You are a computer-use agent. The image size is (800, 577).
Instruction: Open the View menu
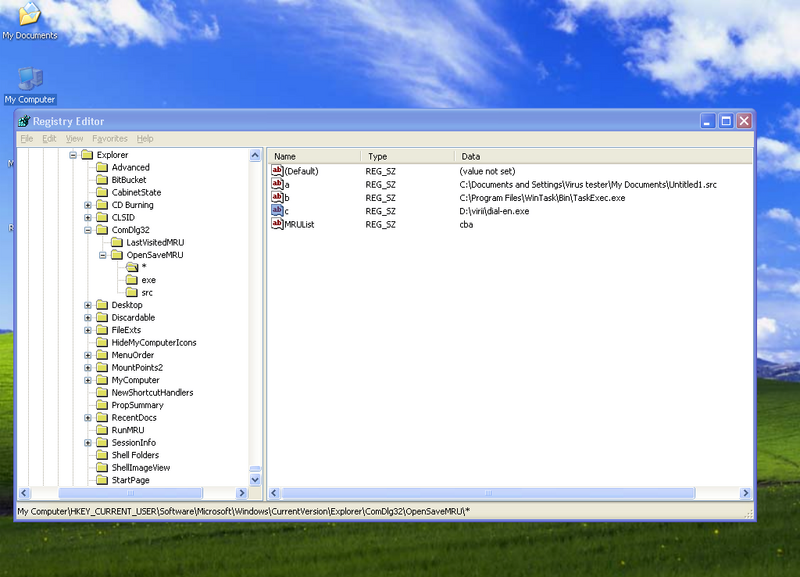[74, 138]
